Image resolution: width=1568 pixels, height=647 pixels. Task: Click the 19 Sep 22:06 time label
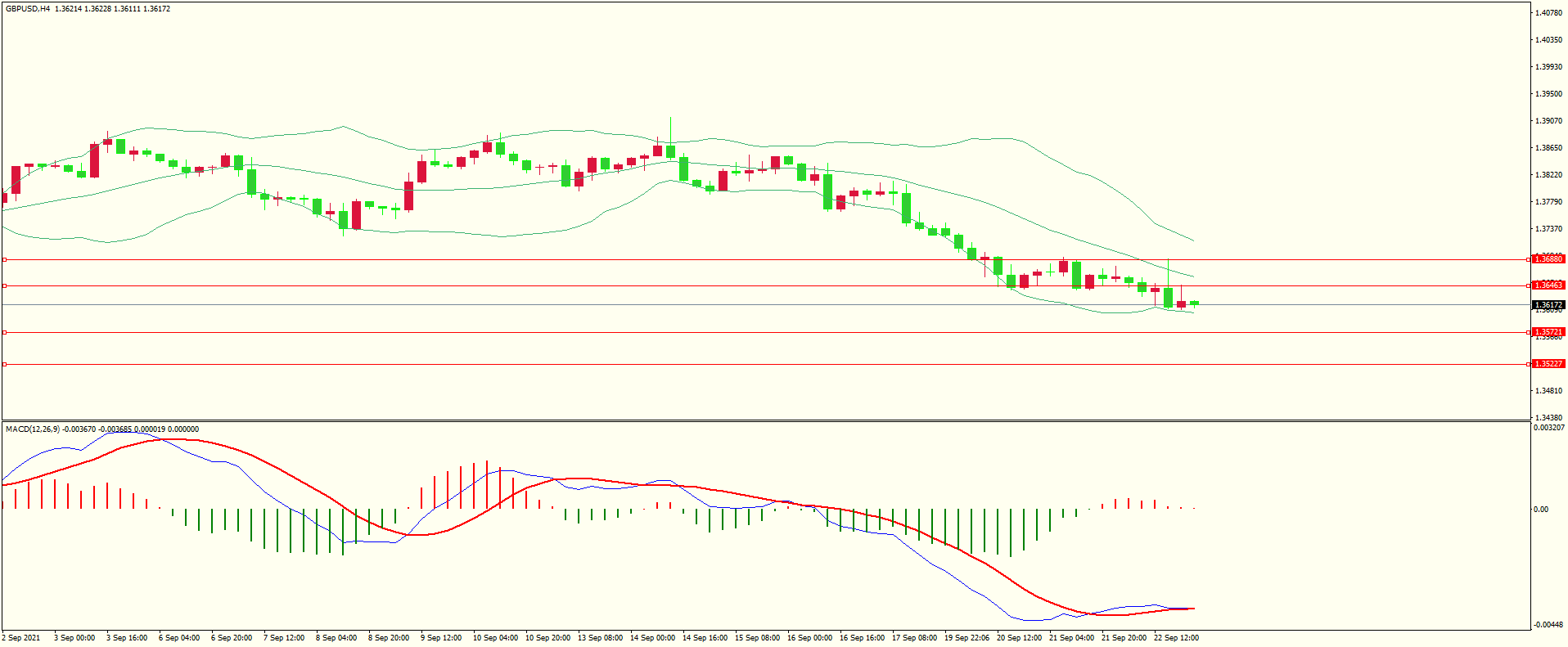(x=966, y=638)
